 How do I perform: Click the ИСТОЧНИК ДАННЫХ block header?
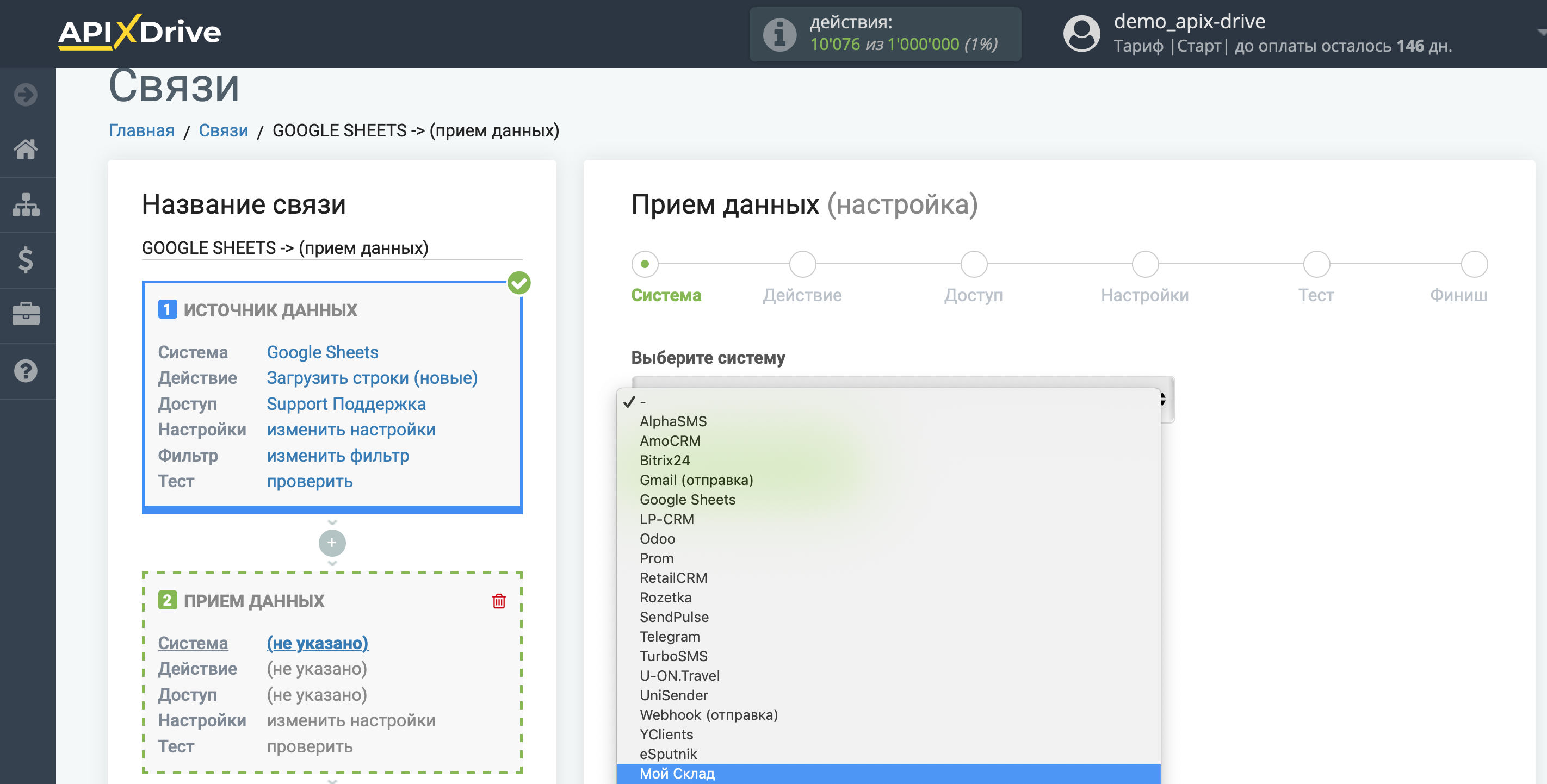[270, 310]
